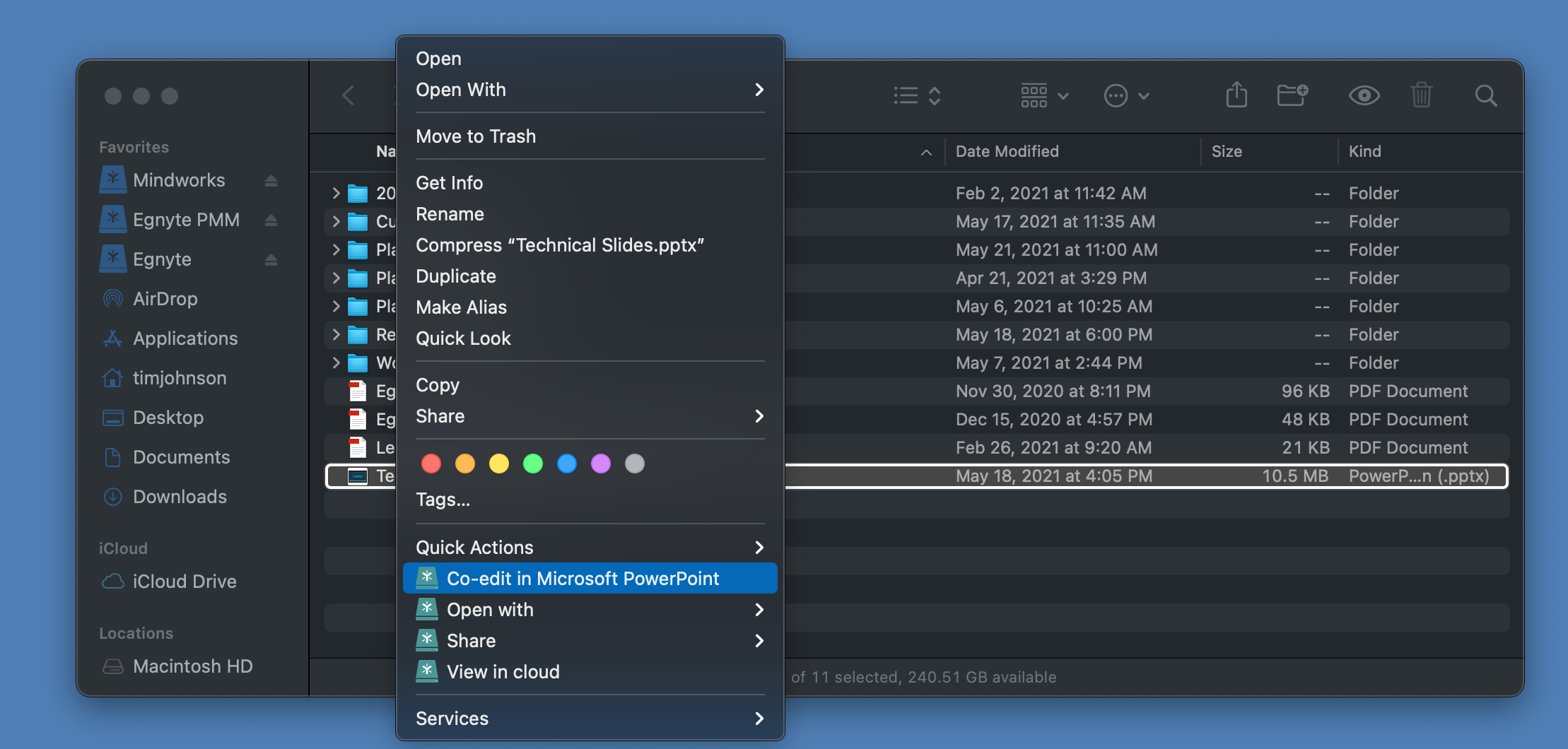Image resolution: width=1568 pixels, height=749 pixels.
Task: Eject the Mindworks volume
Action: [x=271, y=181]
